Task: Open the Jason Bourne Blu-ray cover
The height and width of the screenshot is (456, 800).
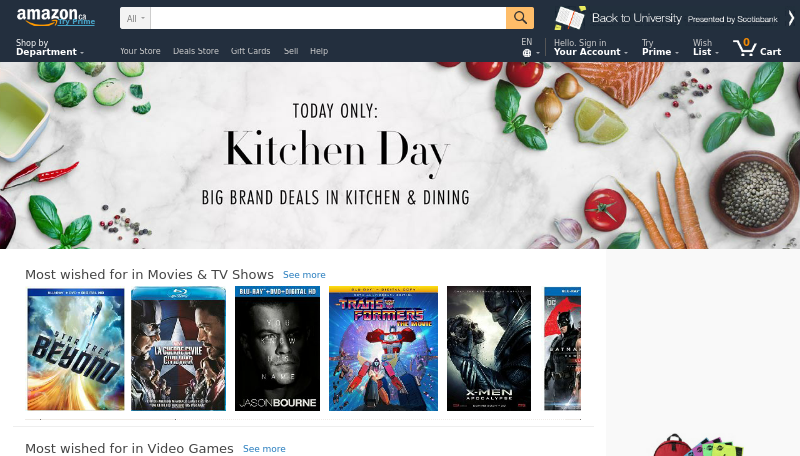Action: click(277, 348)
